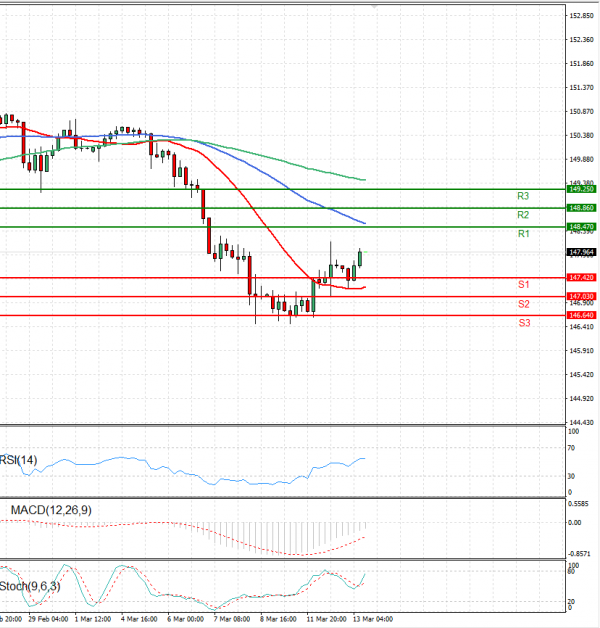
Task: Click the red 147.030 price tag
Action: 582,296
